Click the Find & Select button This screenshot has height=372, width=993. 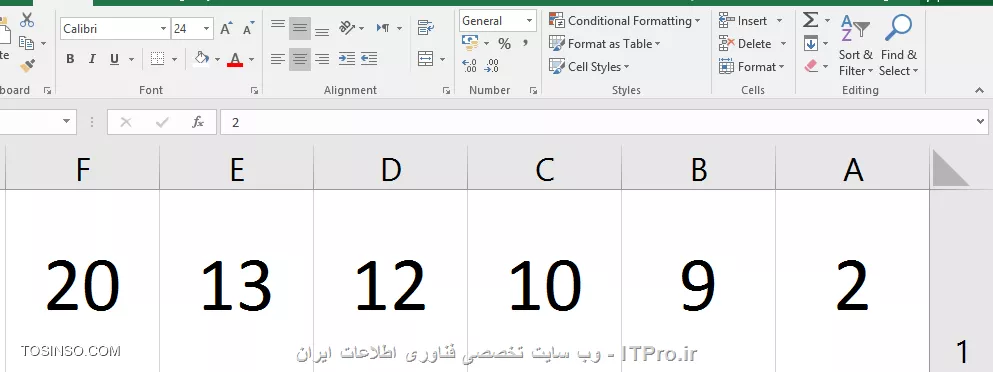pos(899,45)
